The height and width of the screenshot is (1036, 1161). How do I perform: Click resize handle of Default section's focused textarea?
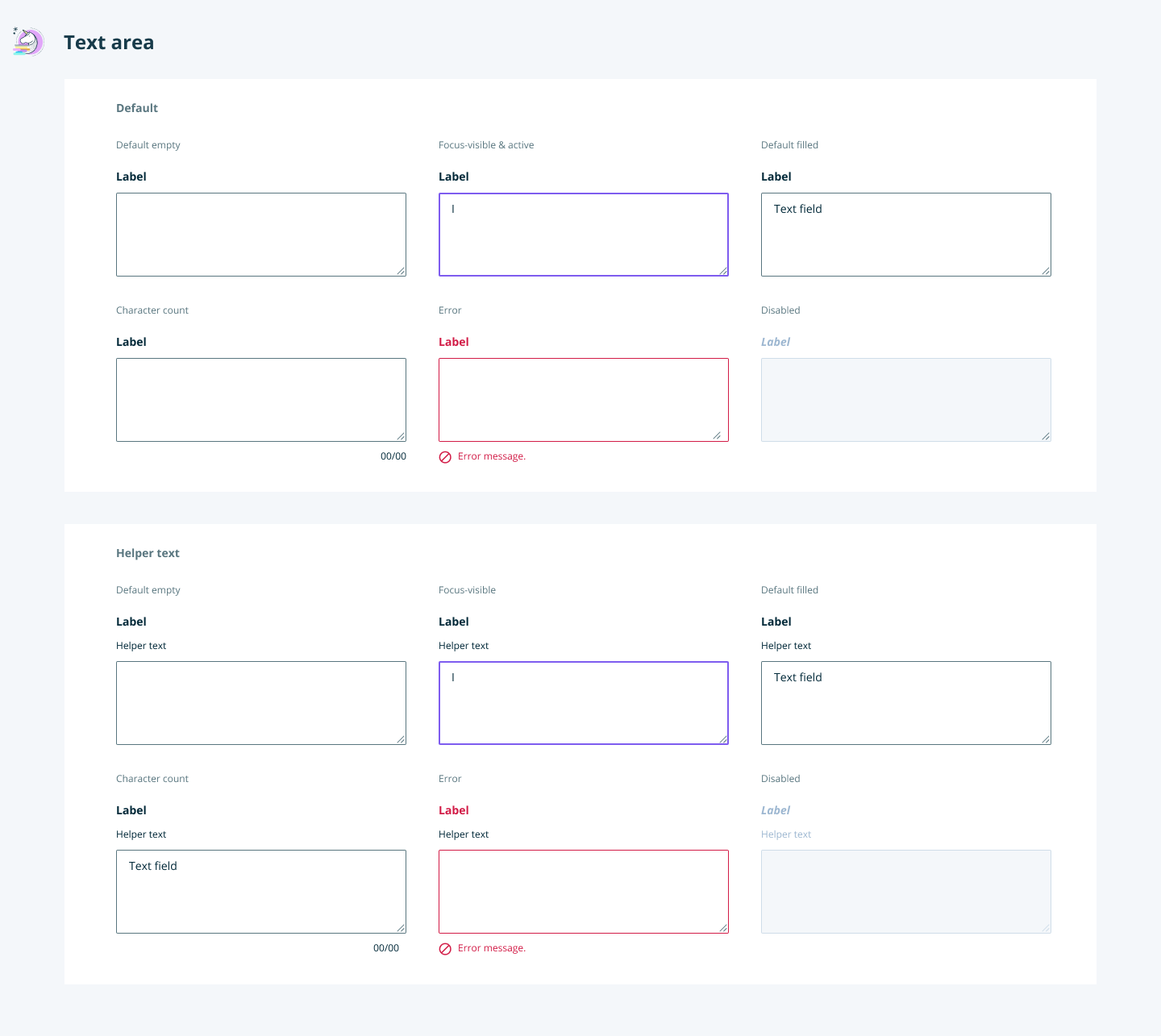(x=723, y=271)
